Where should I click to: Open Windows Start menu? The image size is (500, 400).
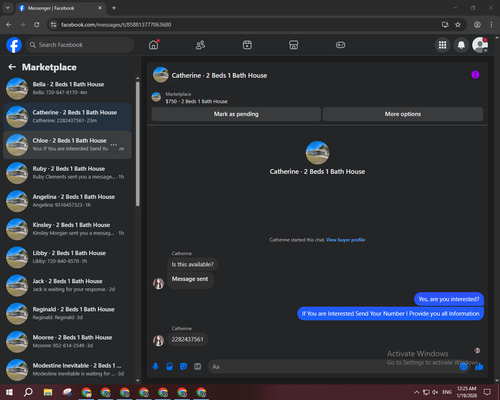click(9, 392)
